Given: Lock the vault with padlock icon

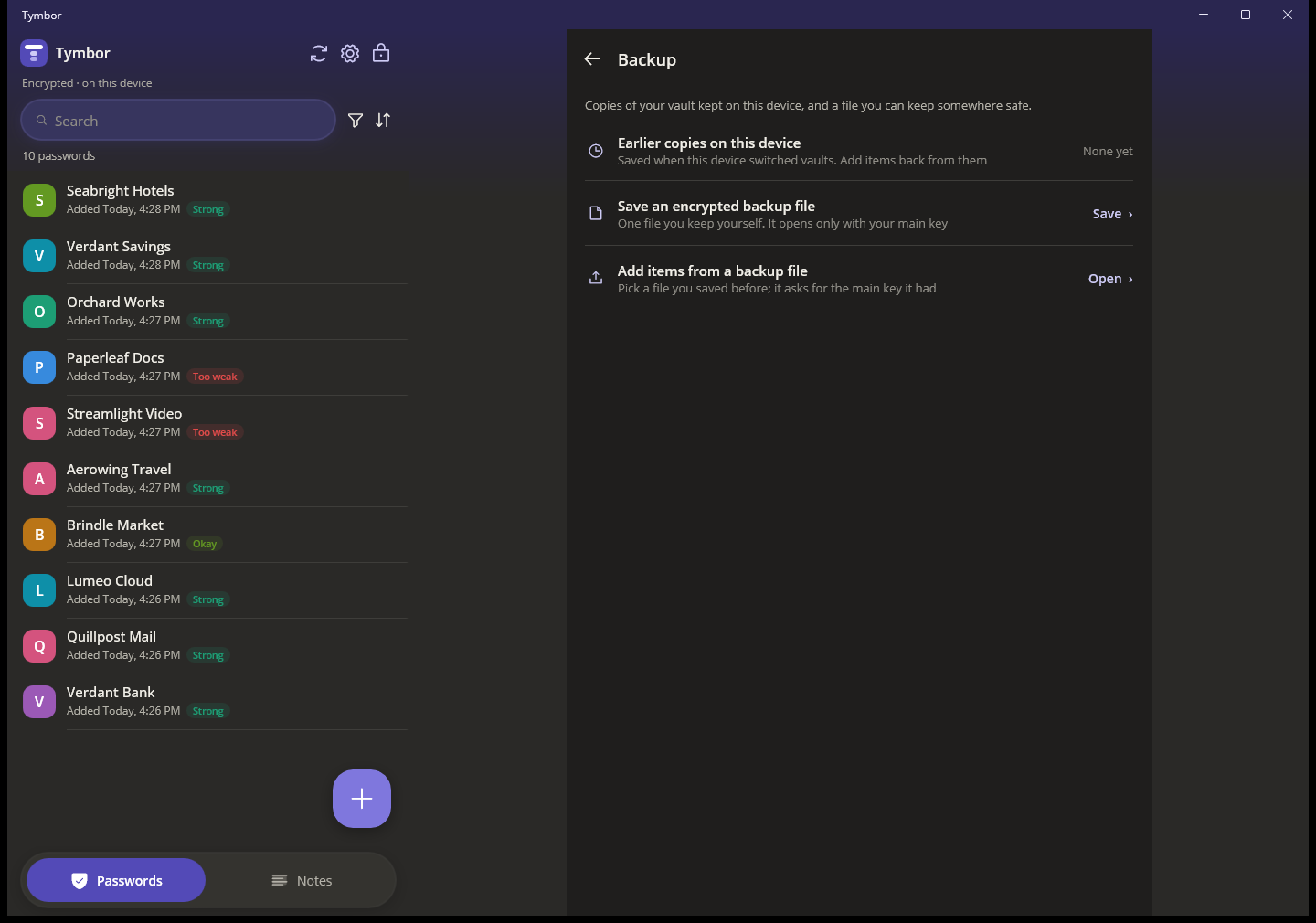Looking at the screenshot, I should (x=381, y=53).
